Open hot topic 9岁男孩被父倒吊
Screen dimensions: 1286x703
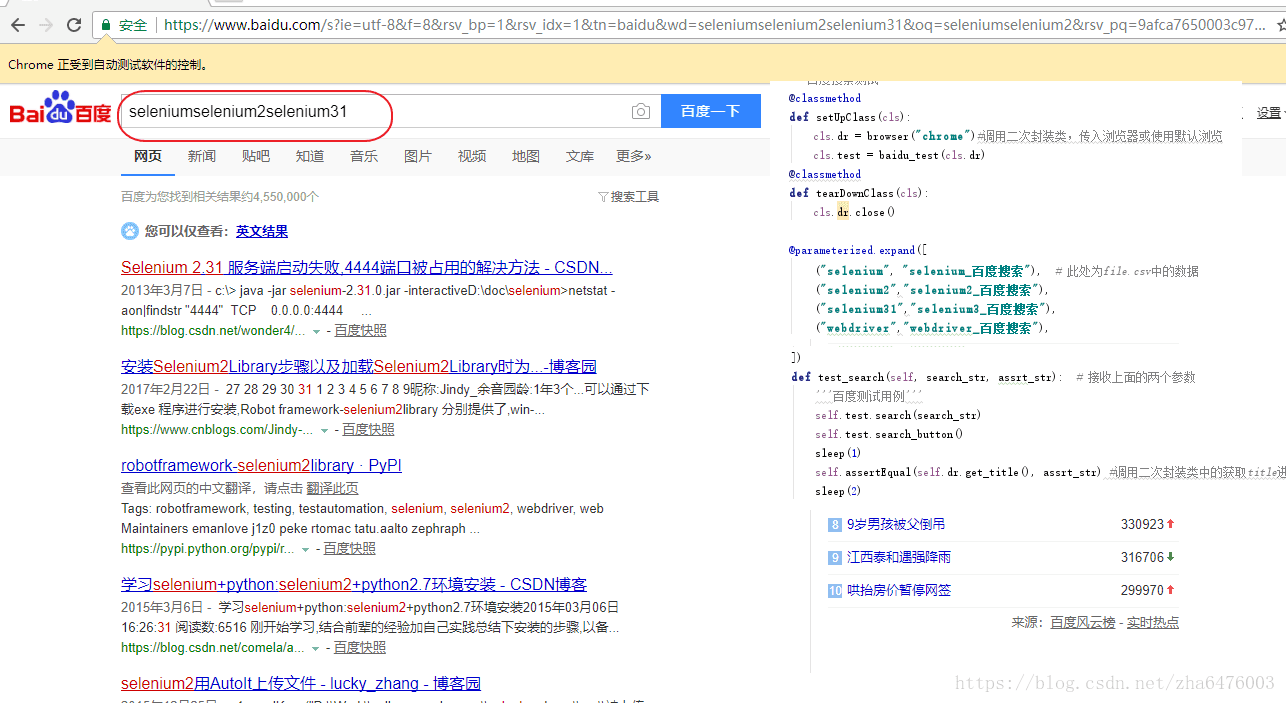pos(896,524)
